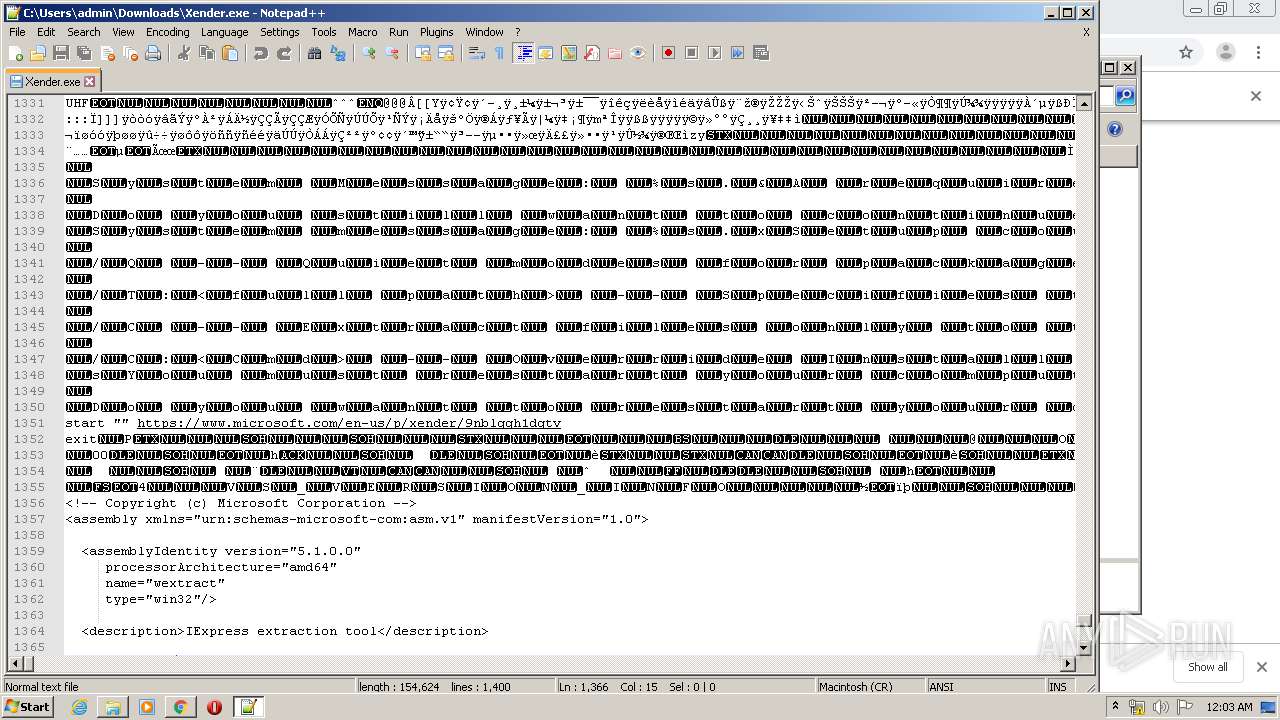Bookmark the page with Chrome's star icon
Viewport: 1280px width, 720px height.
tap(1186, 52)
